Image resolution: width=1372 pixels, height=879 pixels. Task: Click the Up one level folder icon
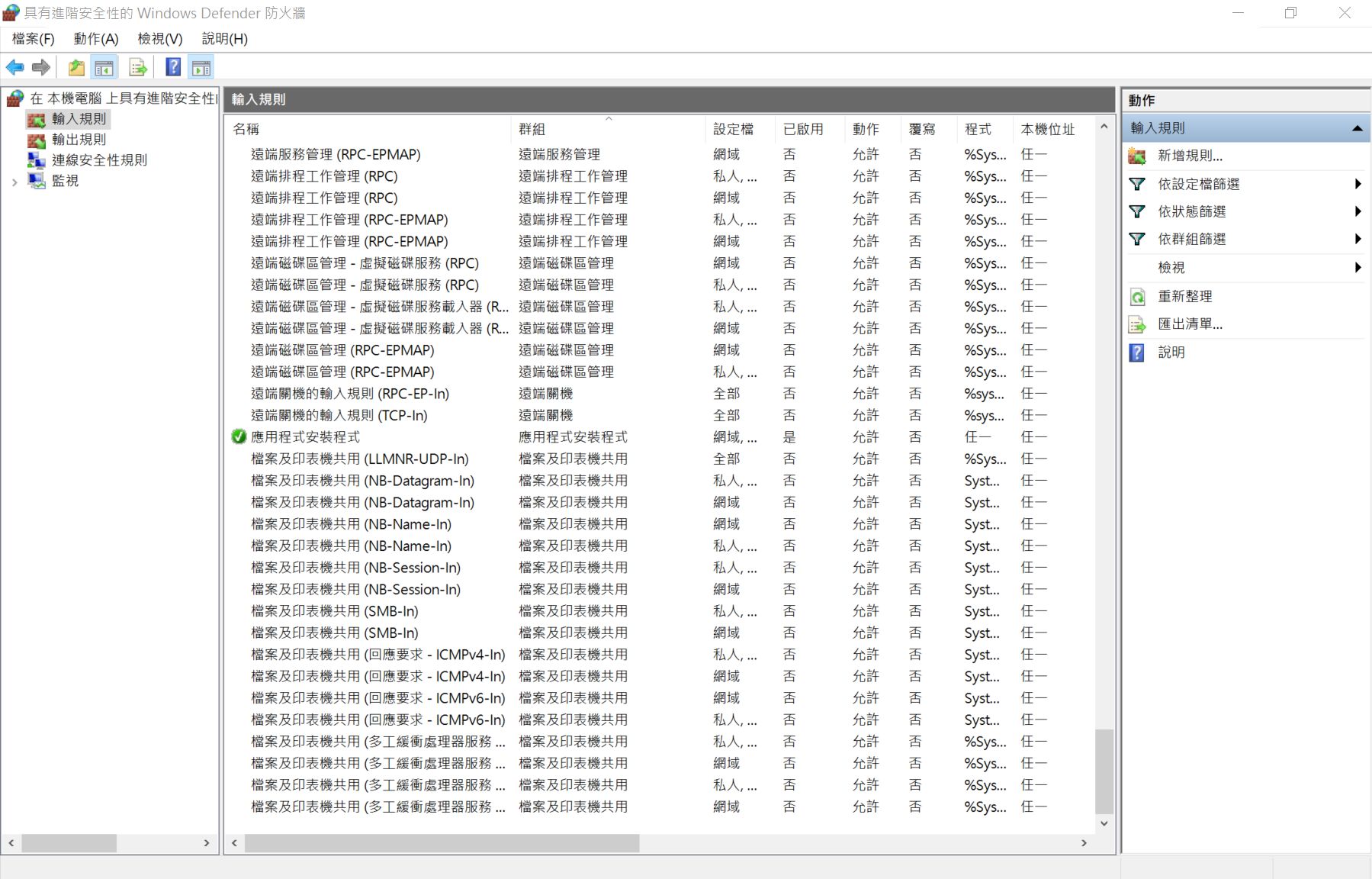[x=76, y=67]
